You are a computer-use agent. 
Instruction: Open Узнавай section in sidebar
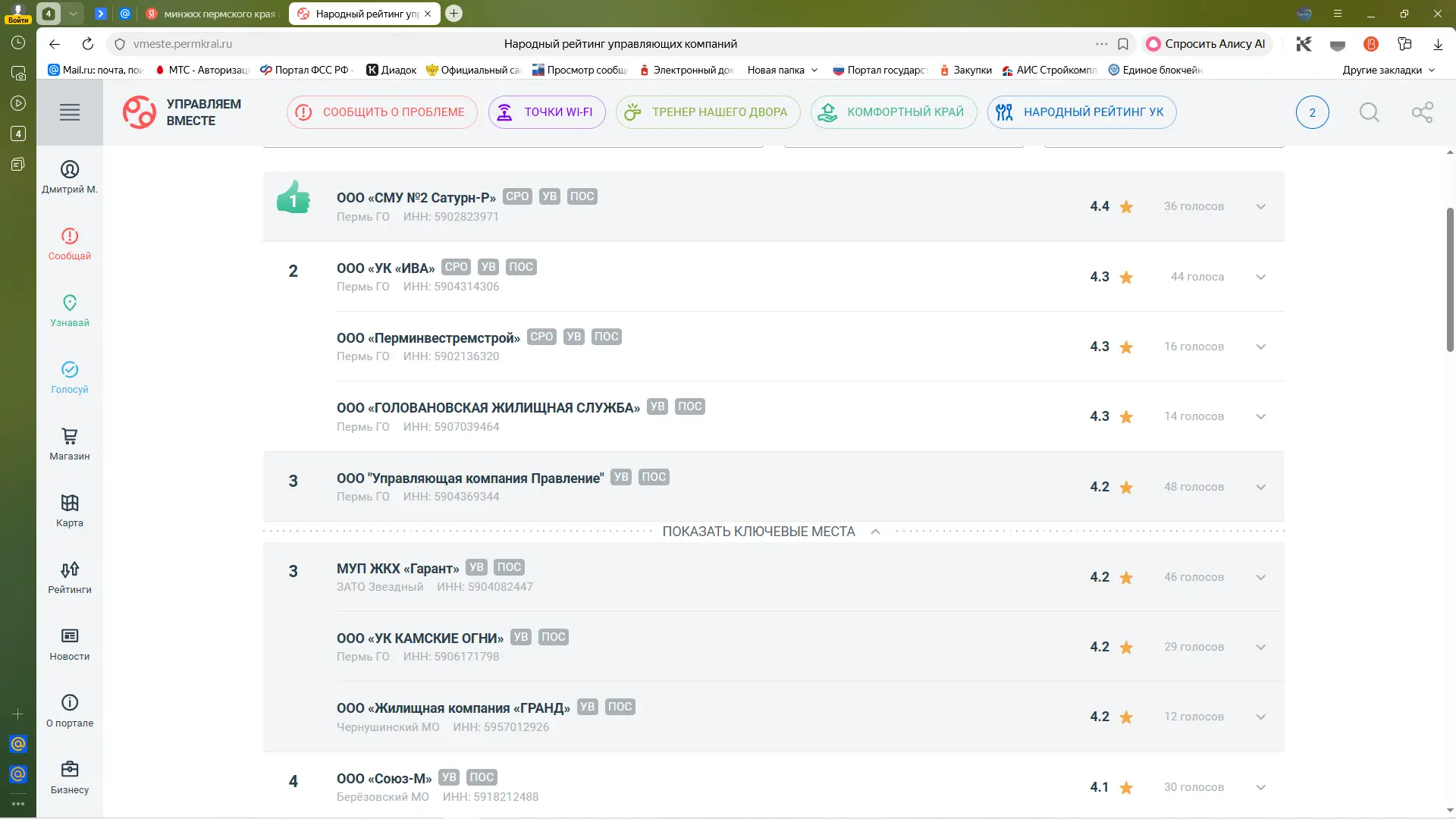tap(70, 311)
